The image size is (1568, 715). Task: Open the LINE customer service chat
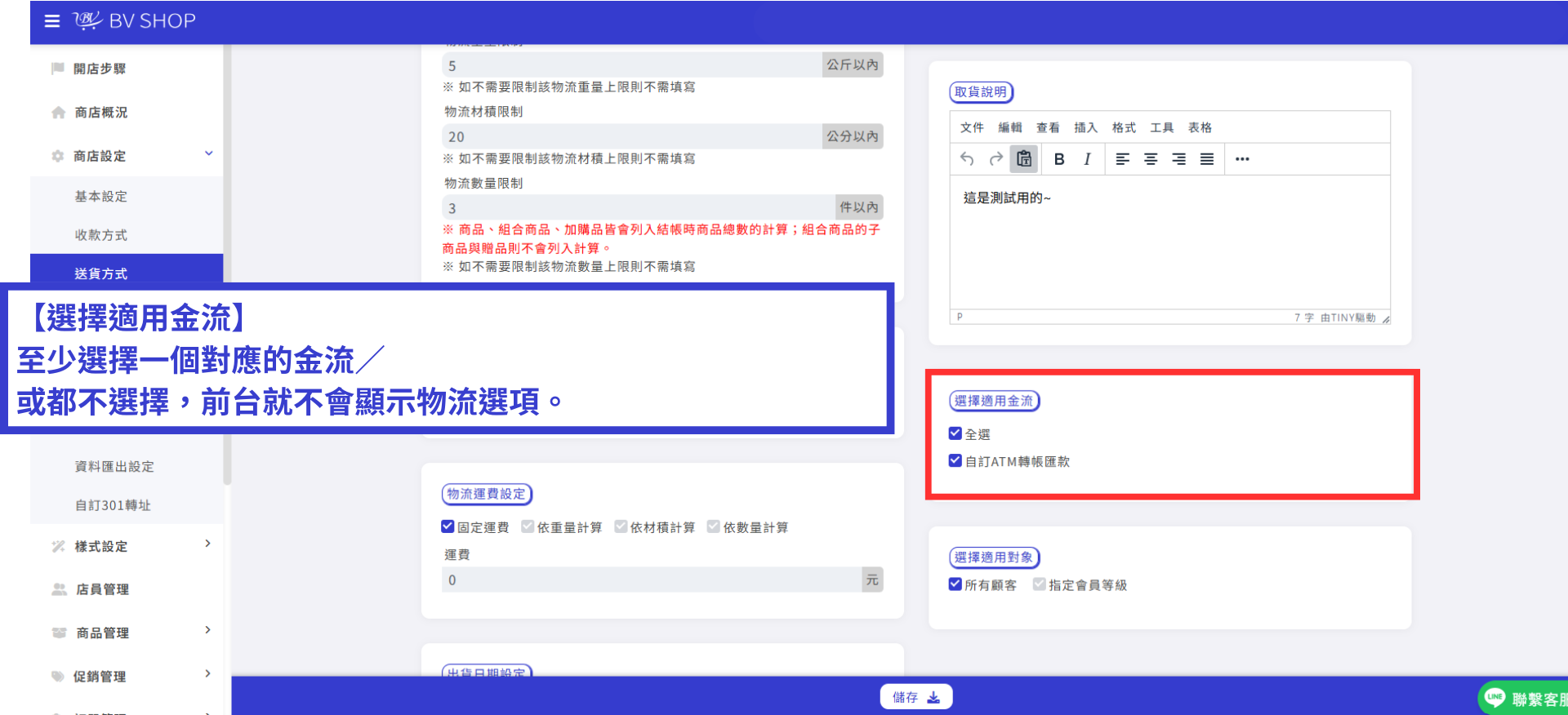pyautogui.click(x=1524, y=699)
